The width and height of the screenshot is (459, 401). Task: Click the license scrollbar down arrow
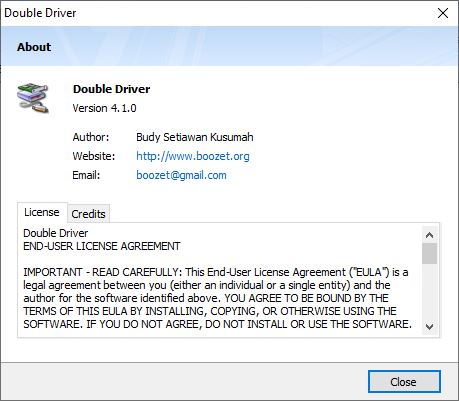[429, 326]
